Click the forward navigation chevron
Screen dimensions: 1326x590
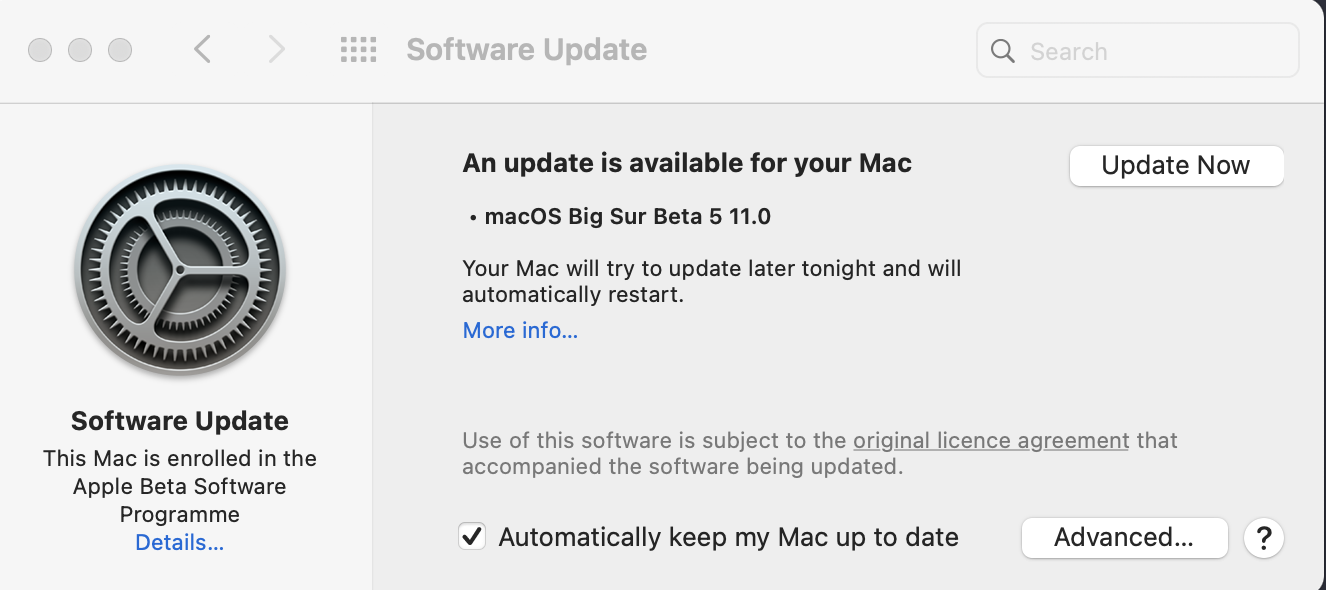277,49
